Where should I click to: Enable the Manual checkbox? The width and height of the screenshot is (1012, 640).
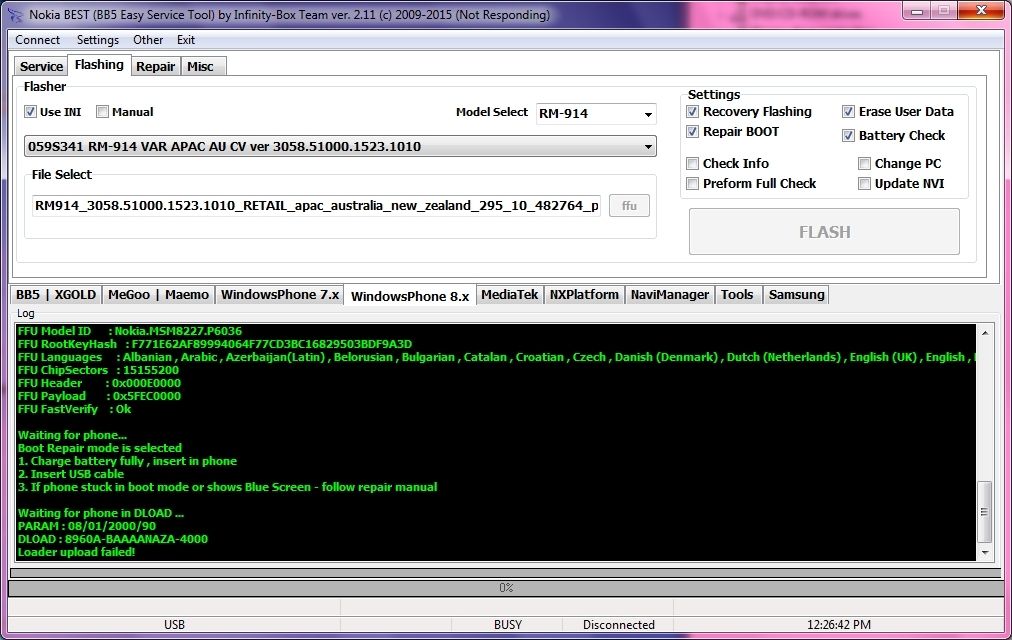tap(102, 112)
